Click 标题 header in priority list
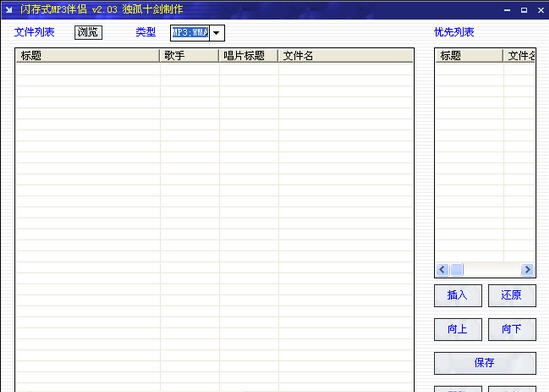Image resolution: width=549 pixels, height=392 pixels. coord(469,56)
